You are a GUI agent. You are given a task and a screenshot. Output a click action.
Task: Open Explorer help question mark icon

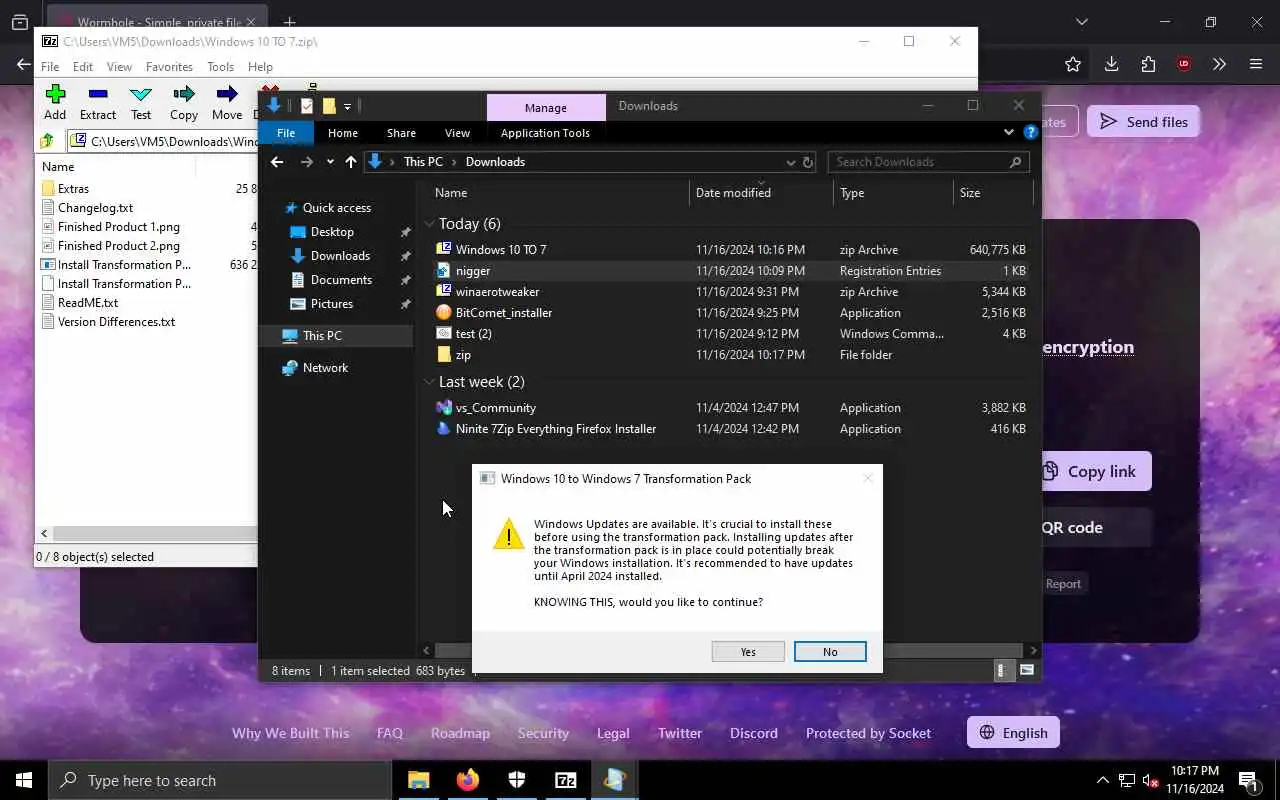(x=1030, y=133)
